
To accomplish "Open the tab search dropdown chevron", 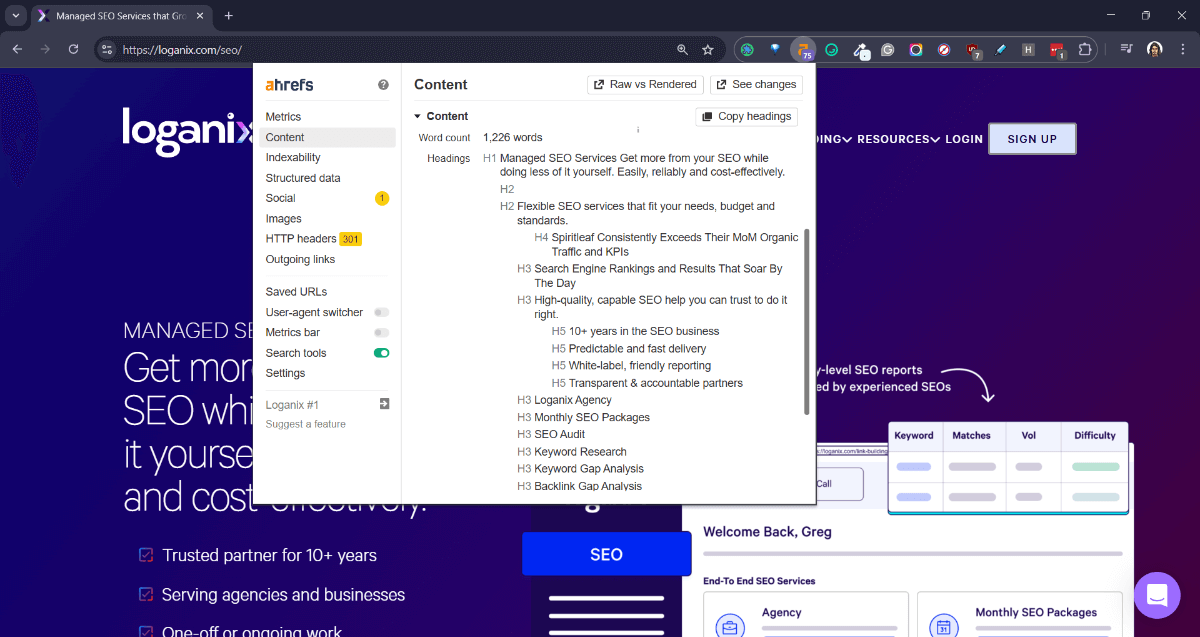I will tap(16, 16).
